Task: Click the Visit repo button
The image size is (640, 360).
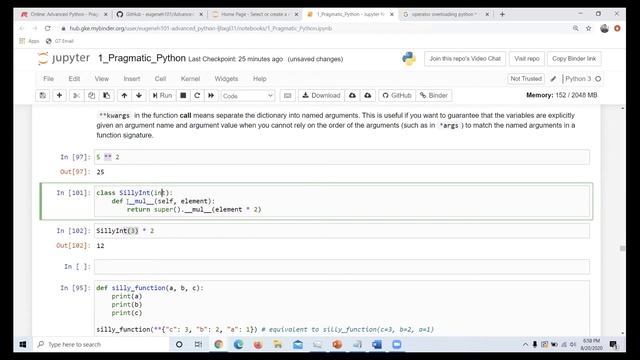Action: tap(527, 59)
